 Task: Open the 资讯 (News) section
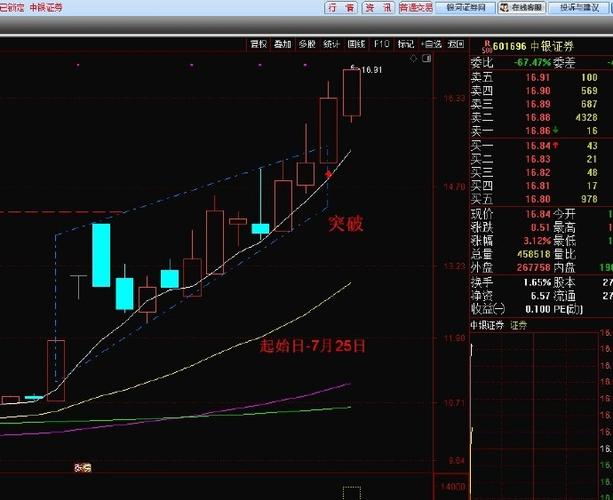point(377,8)
